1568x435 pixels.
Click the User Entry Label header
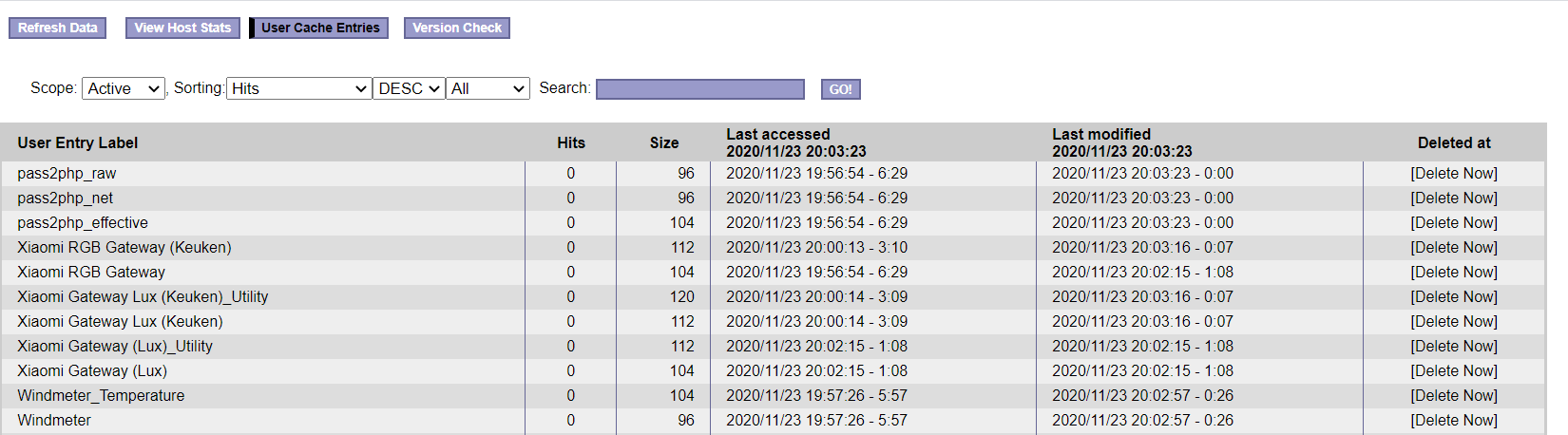point(77,142)
